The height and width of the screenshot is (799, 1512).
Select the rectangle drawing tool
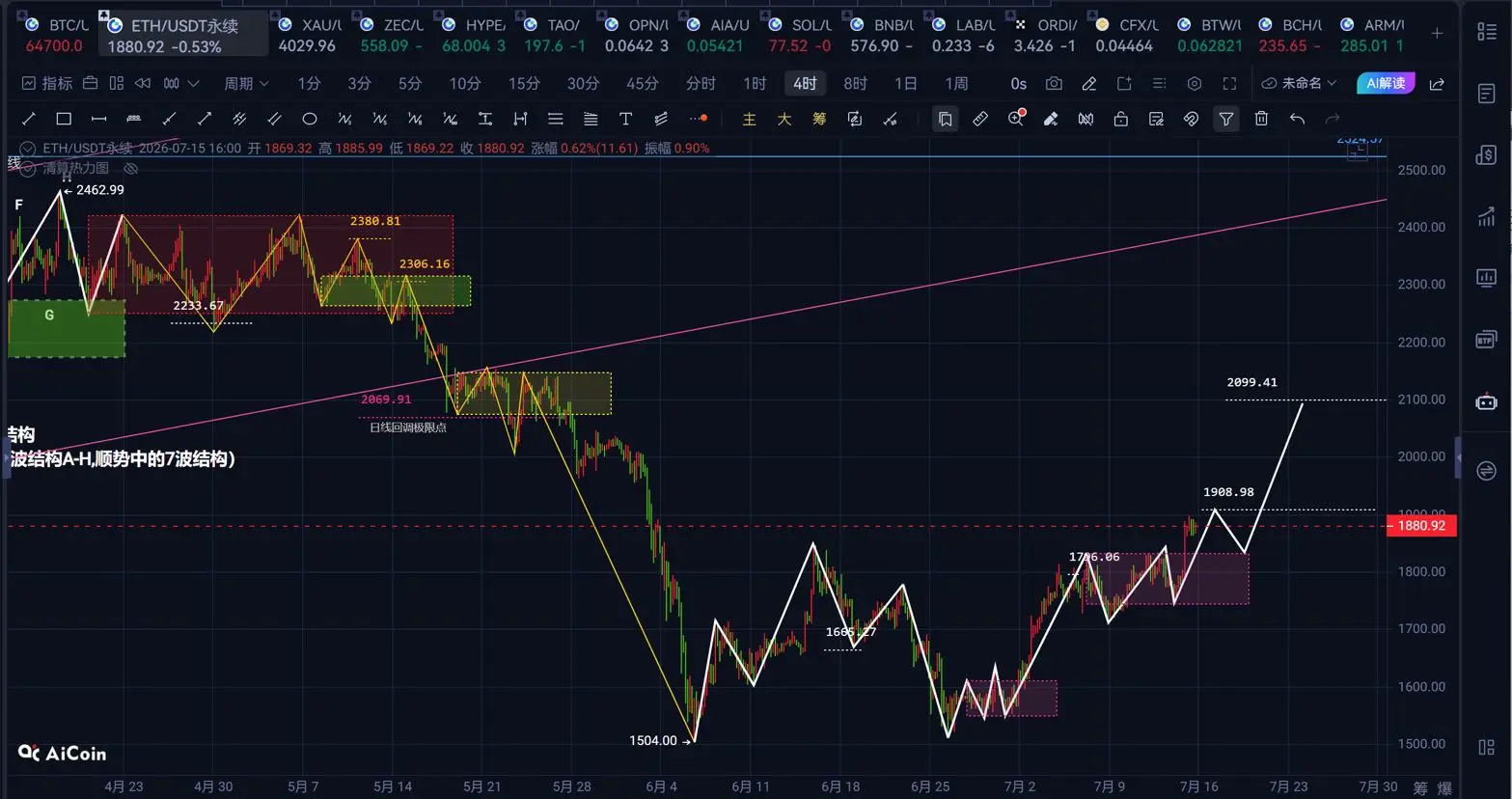[64, 119]
